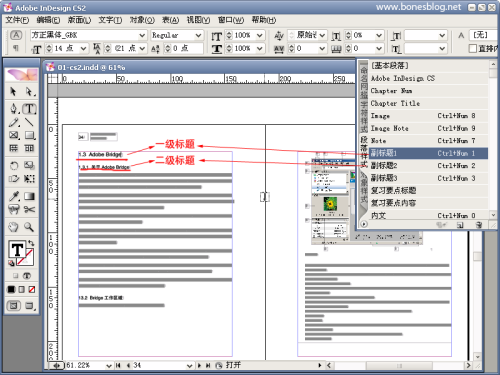Click the vertical table tool icon
This screenshot has height=375, width=500.
pyautogui.click(x=29, y=148)
